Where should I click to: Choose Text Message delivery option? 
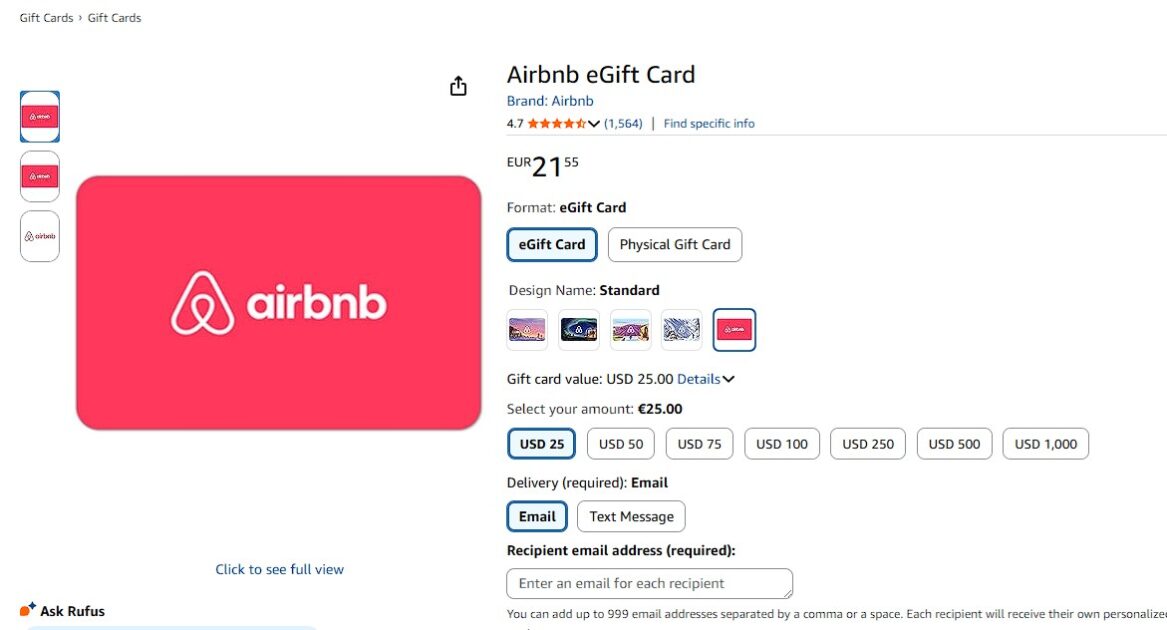tap(631, 516)
